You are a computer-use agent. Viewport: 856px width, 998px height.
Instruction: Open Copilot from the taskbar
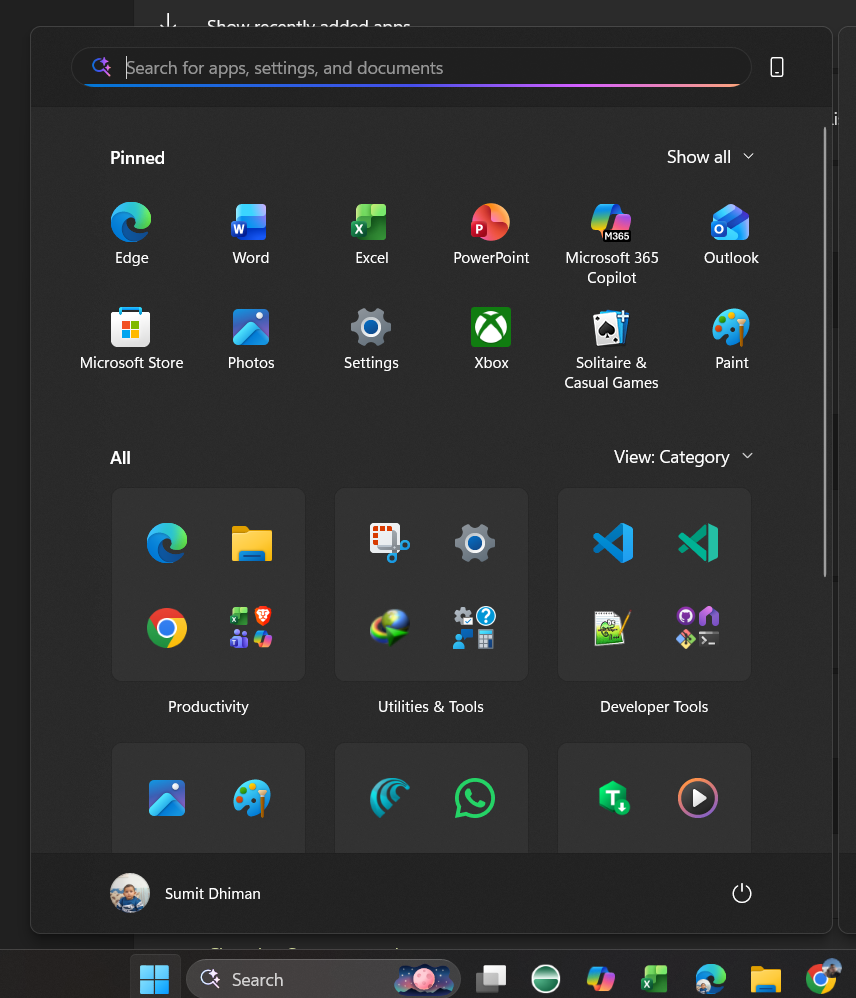(600, 979)
